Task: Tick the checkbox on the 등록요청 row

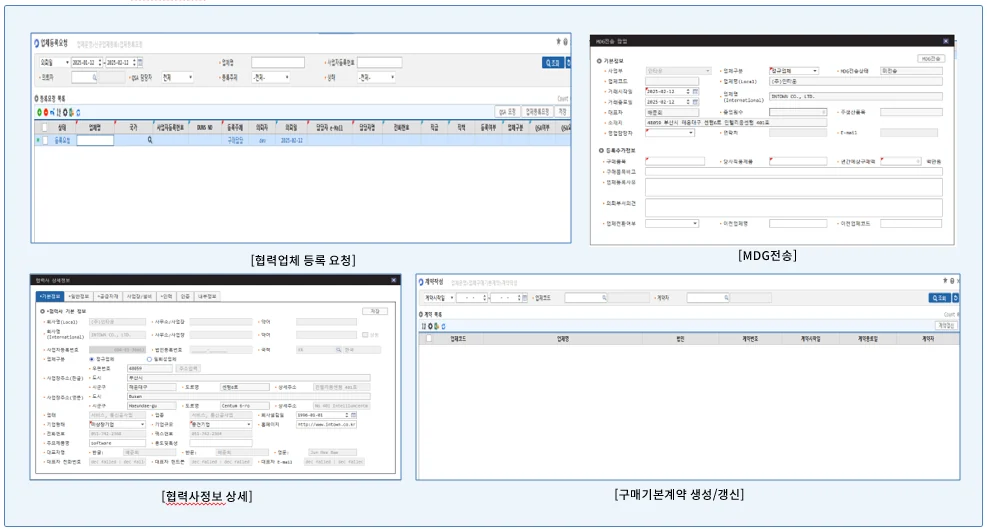Action: 45,140
